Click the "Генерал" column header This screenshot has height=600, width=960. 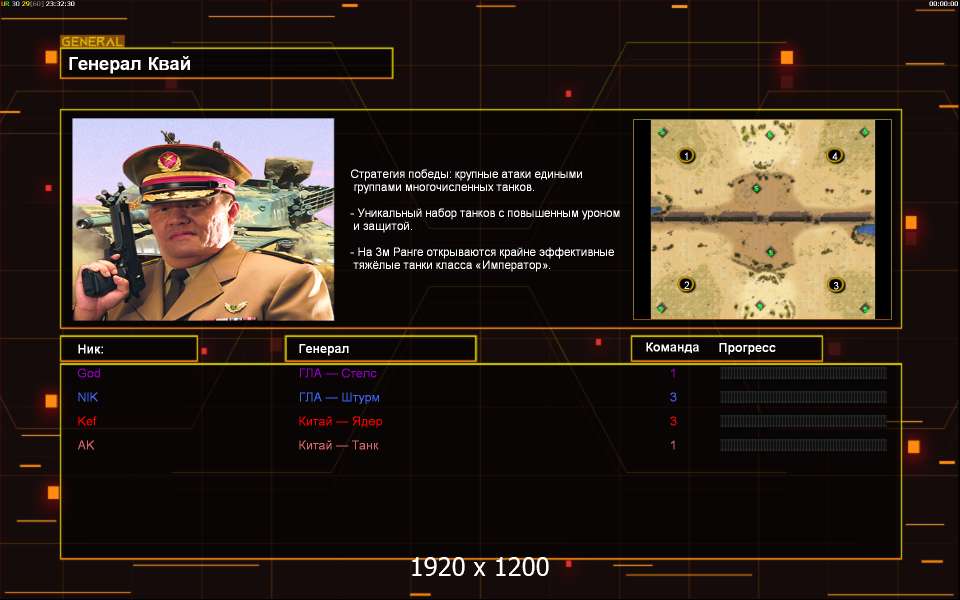tap(381, 348)
